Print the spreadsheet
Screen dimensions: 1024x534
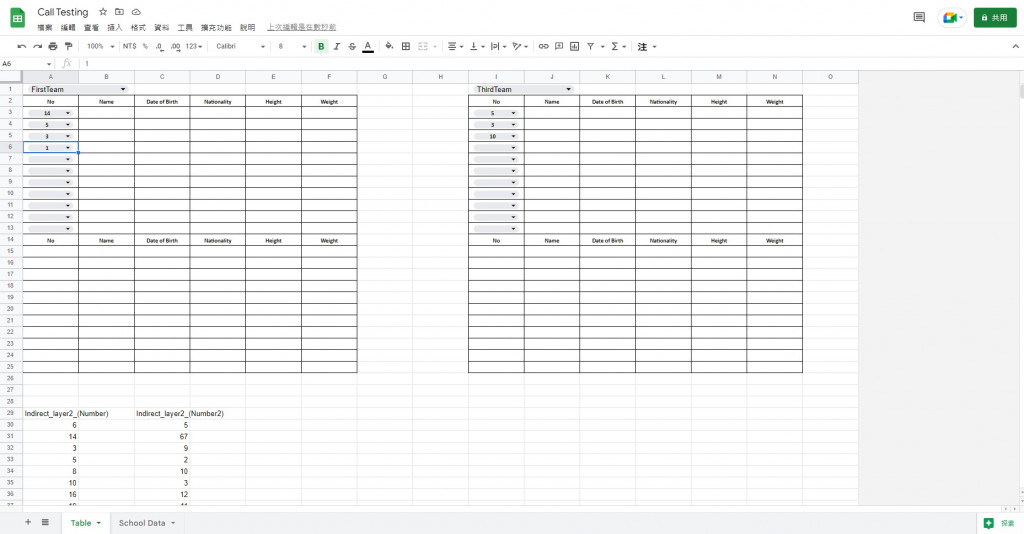click(x=53, y=46)
